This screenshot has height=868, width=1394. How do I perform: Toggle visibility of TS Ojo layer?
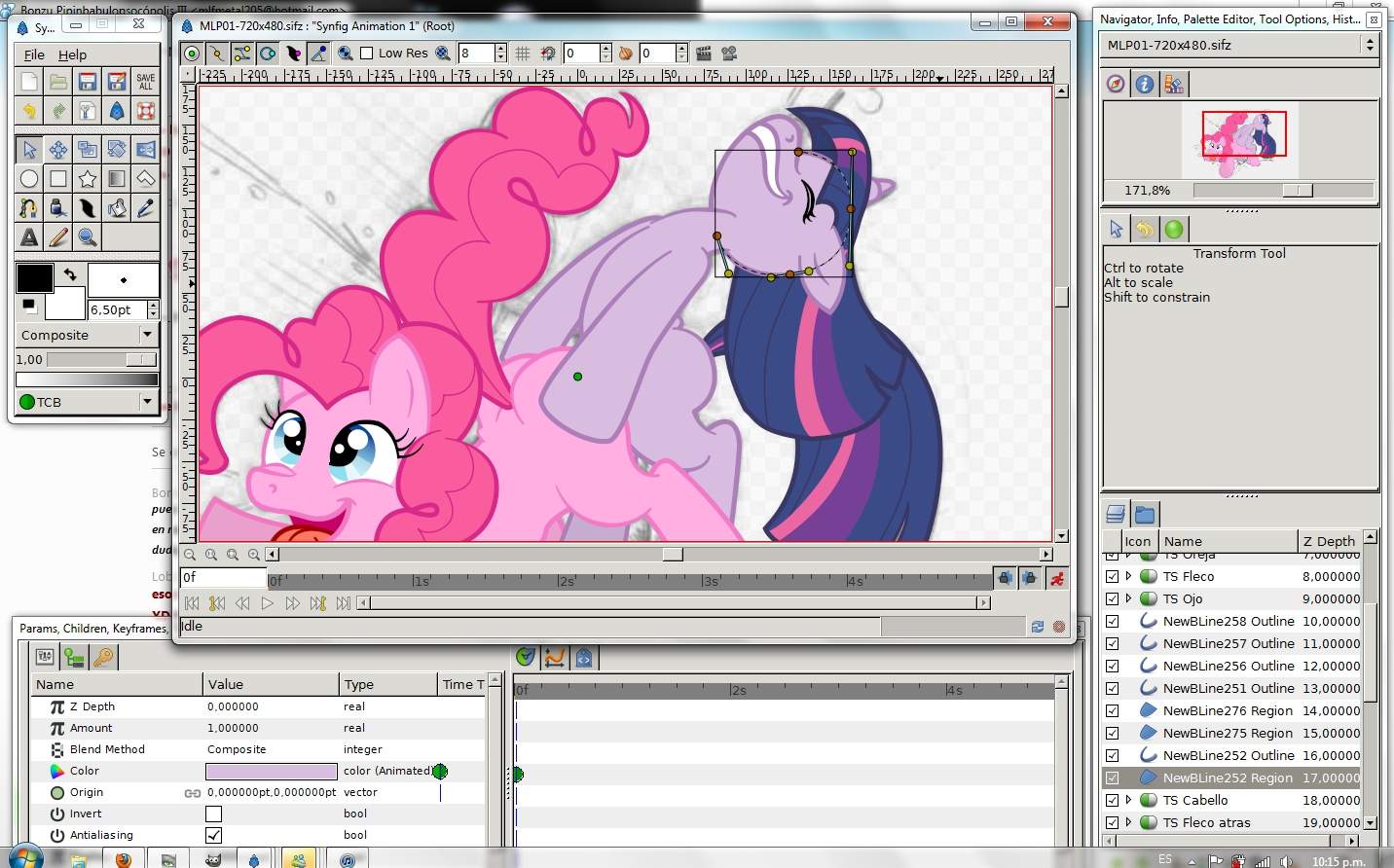coord(1113,598)
